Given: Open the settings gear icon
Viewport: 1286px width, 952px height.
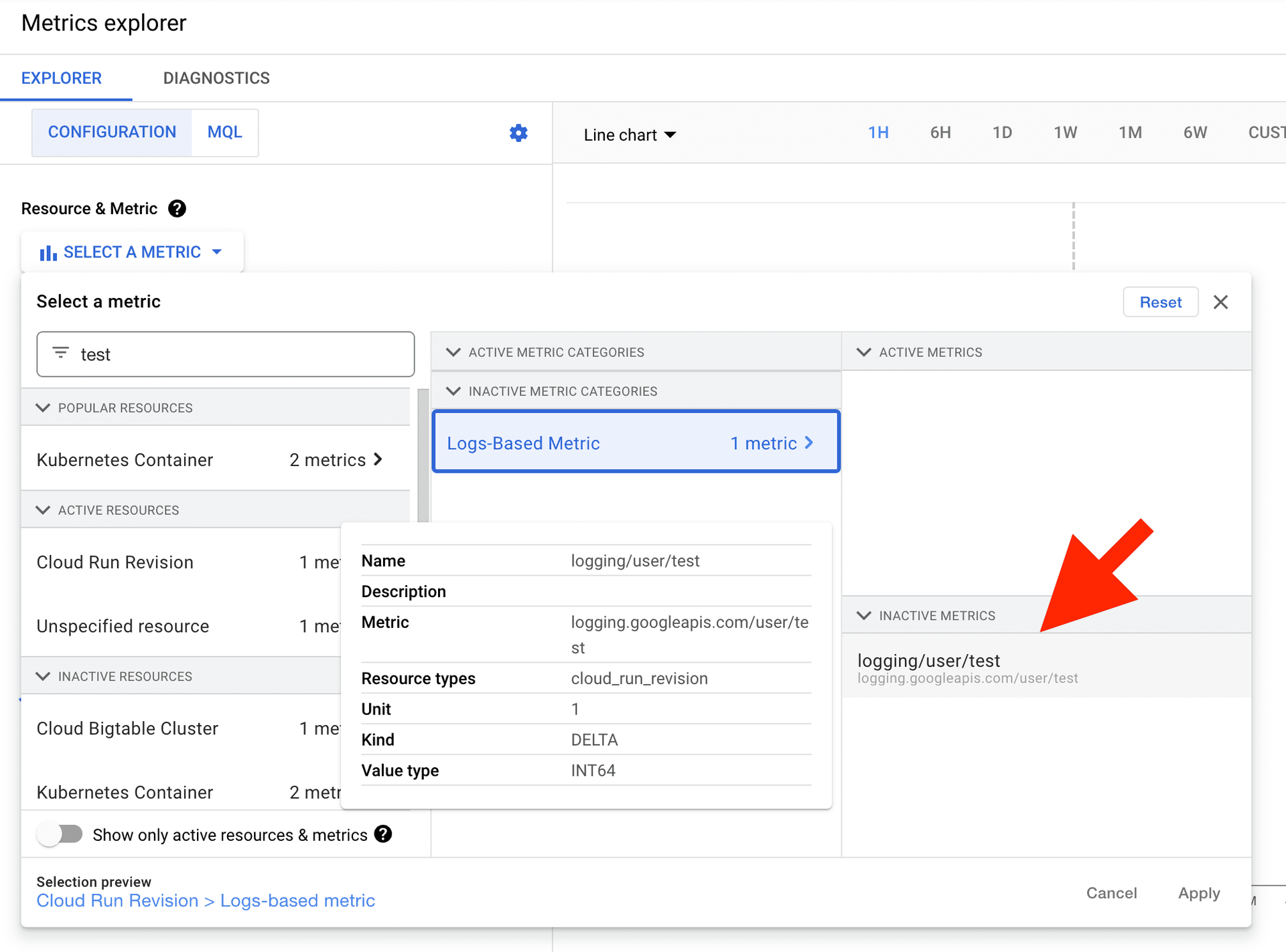Looking at the screenshot, I should click(x=518, y=133).
